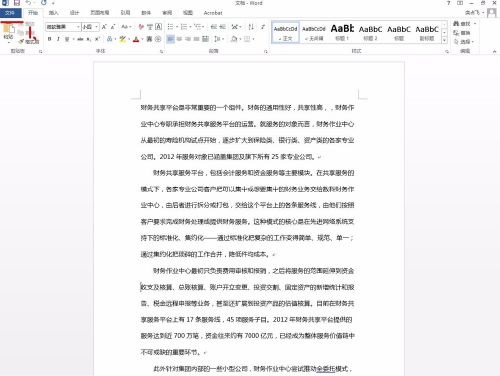Click the Select button in Editing group
The width and height of the screenshot is (500, 376).
click(x=464, y=42)
